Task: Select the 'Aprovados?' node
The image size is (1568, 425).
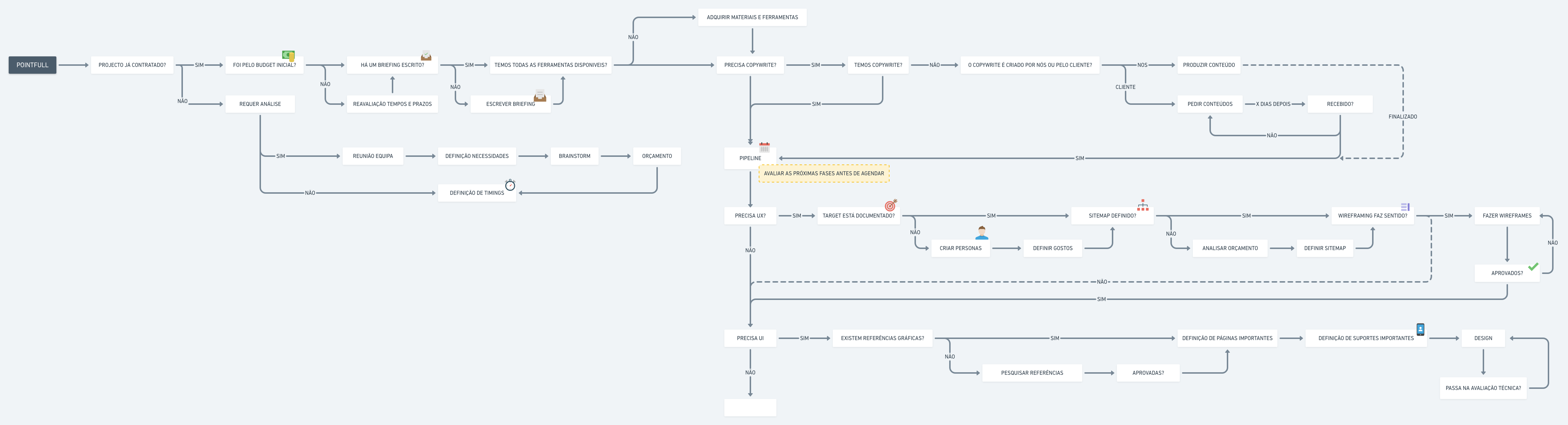Action: (1507, 273)
